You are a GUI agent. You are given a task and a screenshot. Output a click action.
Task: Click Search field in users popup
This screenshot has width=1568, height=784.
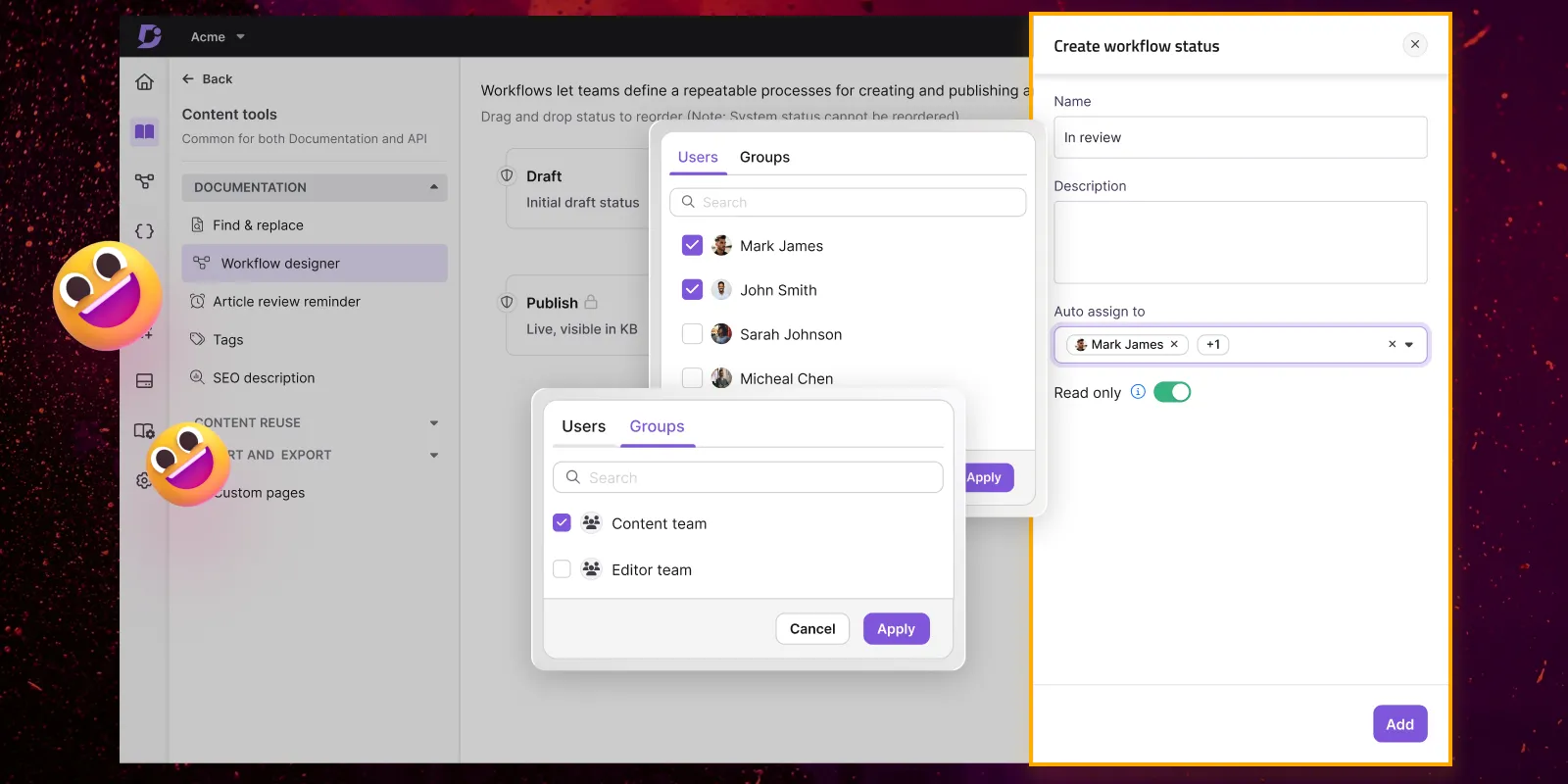point(848,202)
